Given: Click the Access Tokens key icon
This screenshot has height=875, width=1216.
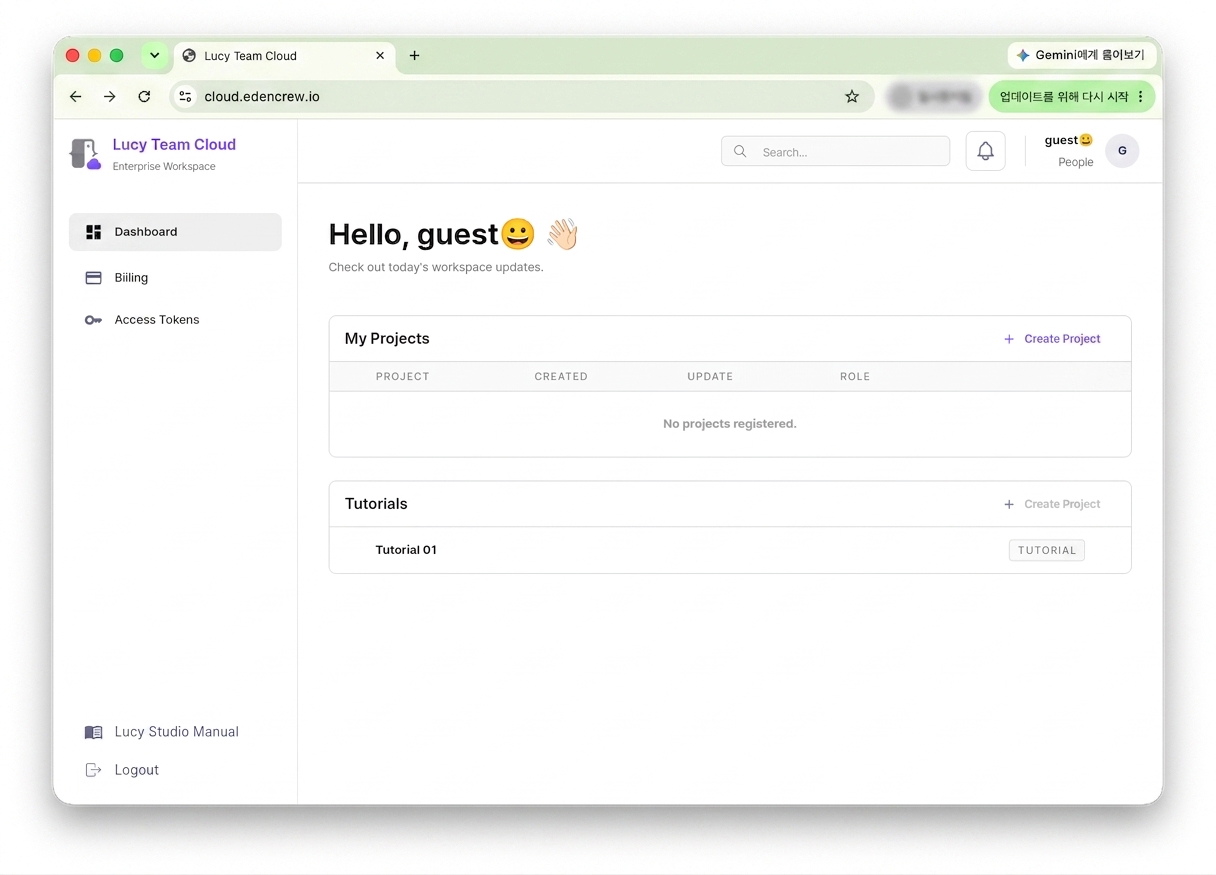Looking at the screenshot, I should click(x=94, y=320).
